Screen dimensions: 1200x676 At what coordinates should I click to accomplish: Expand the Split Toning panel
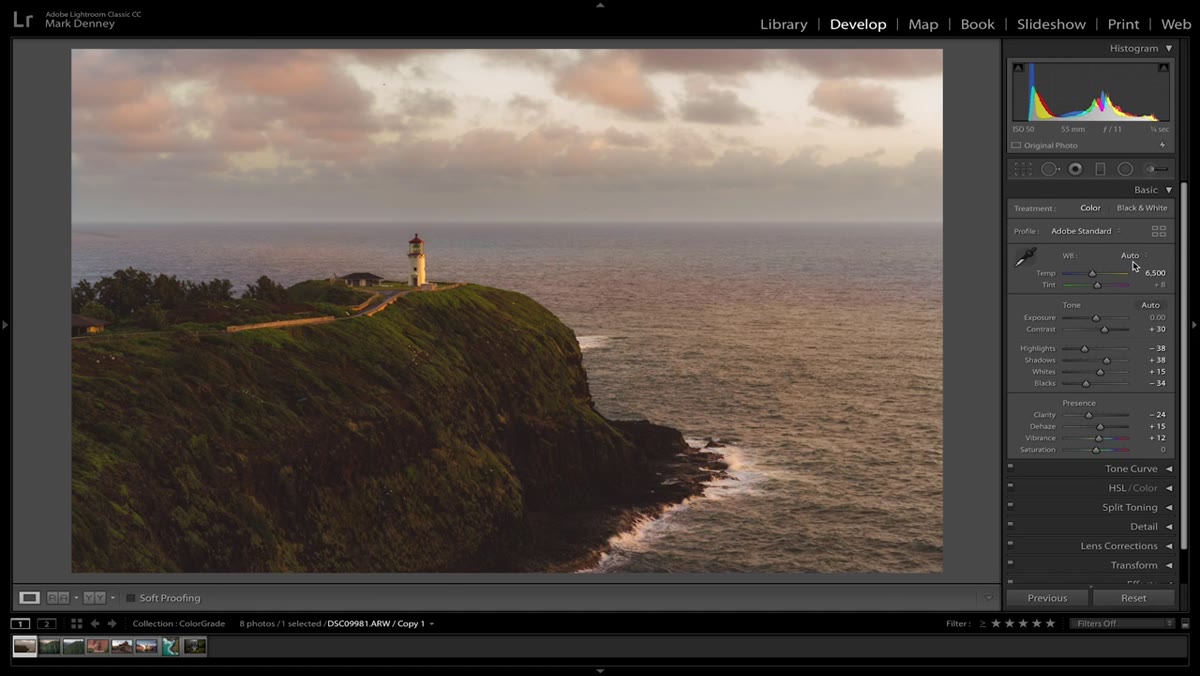coord(1168,507)
